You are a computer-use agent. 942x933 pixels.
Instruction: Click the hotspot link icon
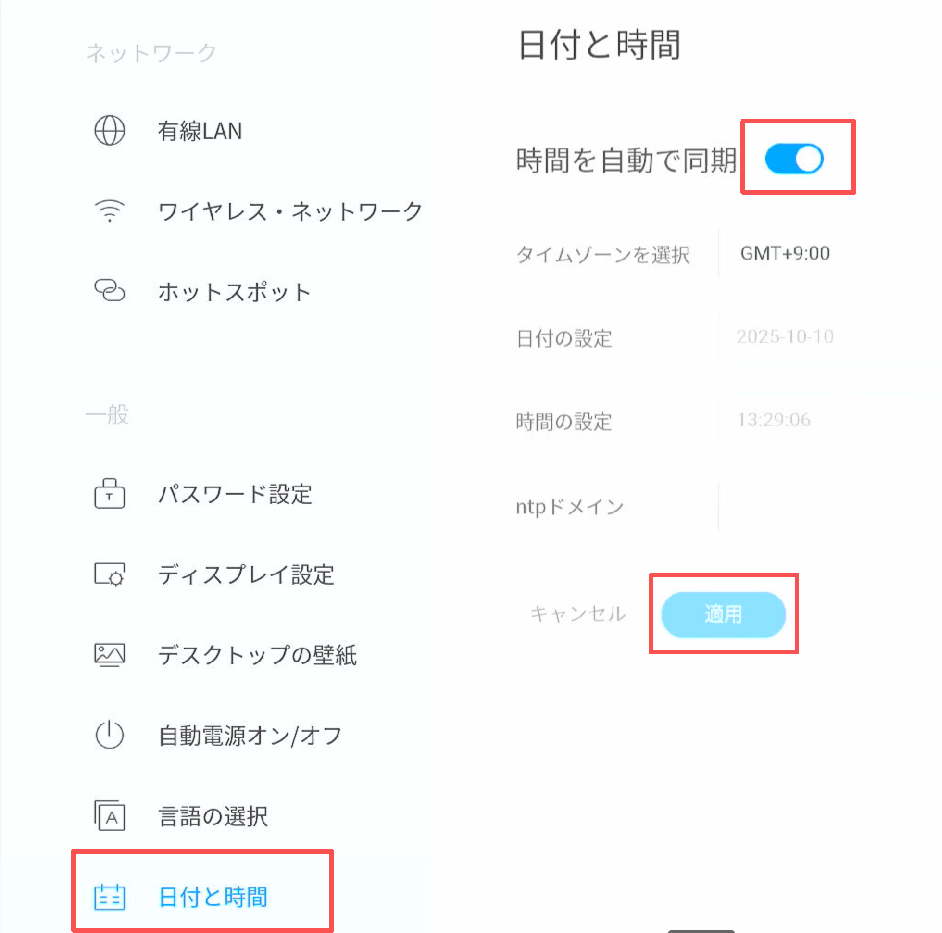110,291
